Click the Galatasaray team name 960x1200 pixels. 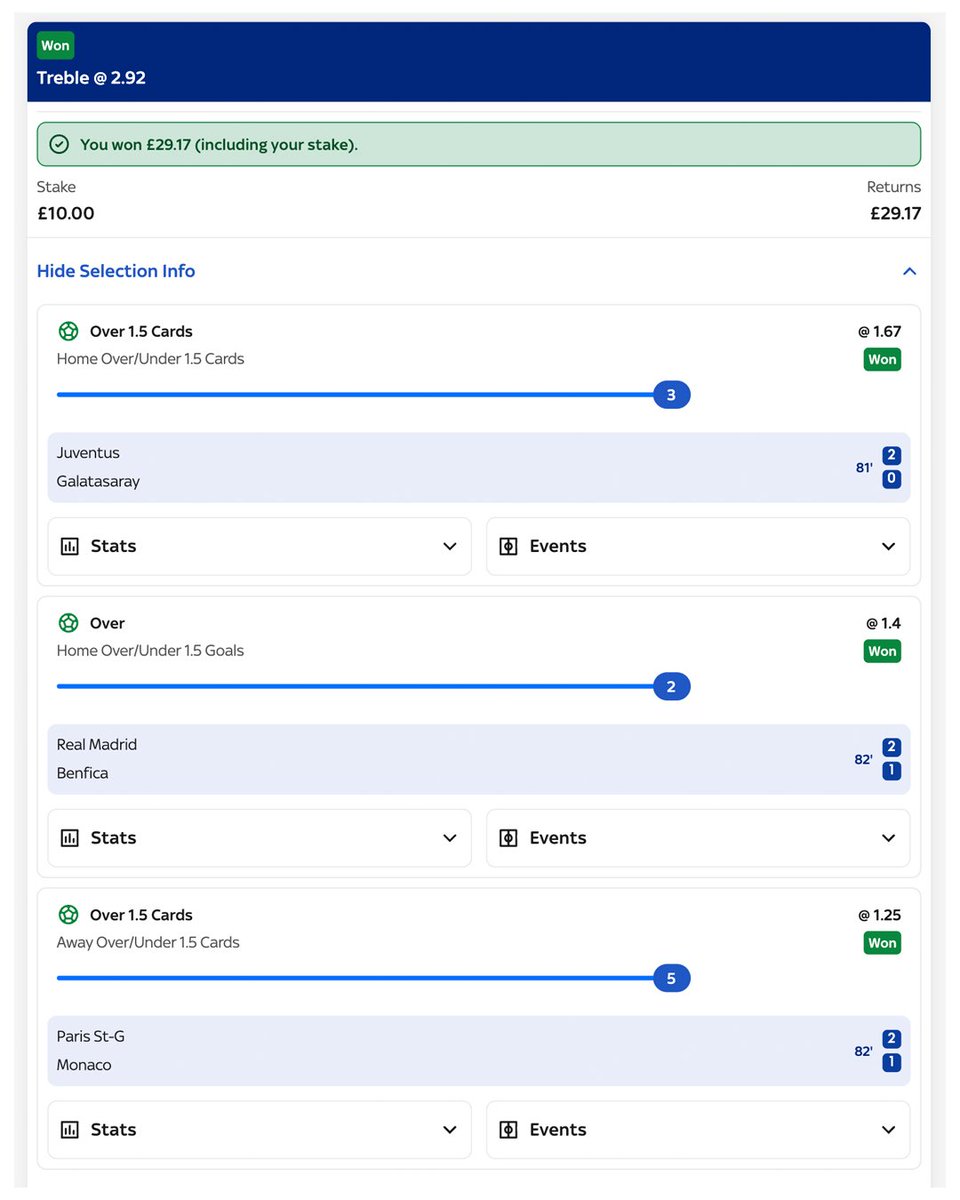(98, 481)
